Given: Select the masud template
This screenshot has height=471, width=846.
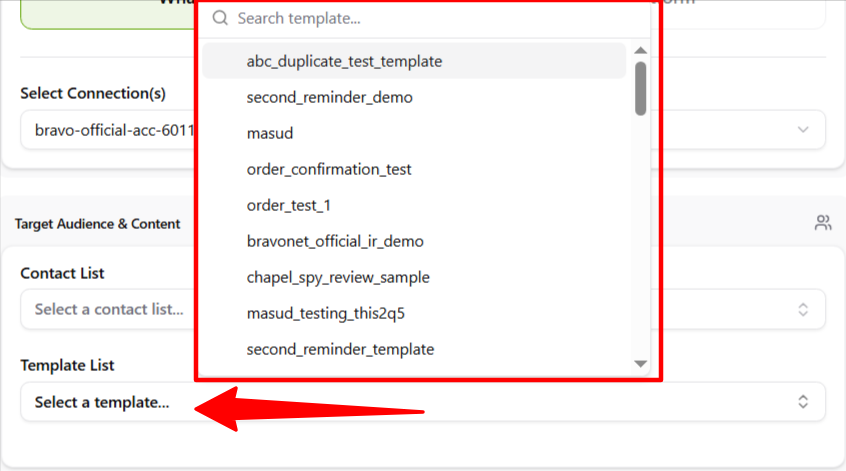Looking at the screenshot, I should pos(270,133).
